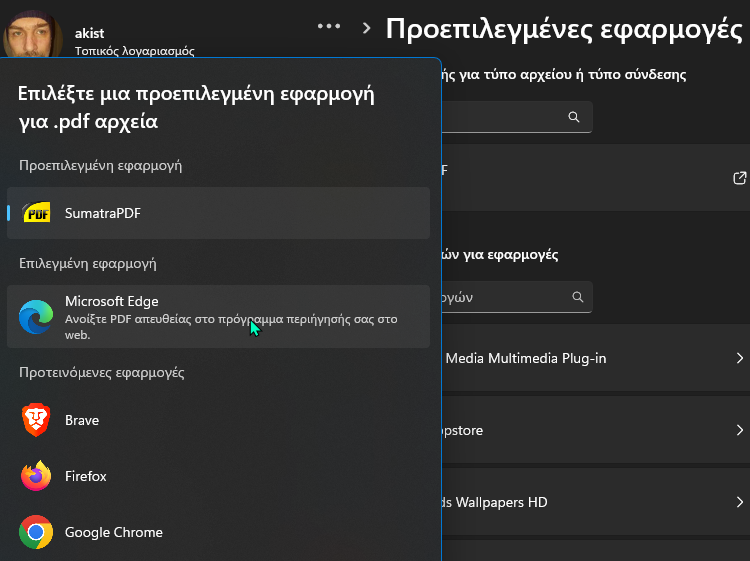Click the Edge PDF description text

tap(231, 327)
